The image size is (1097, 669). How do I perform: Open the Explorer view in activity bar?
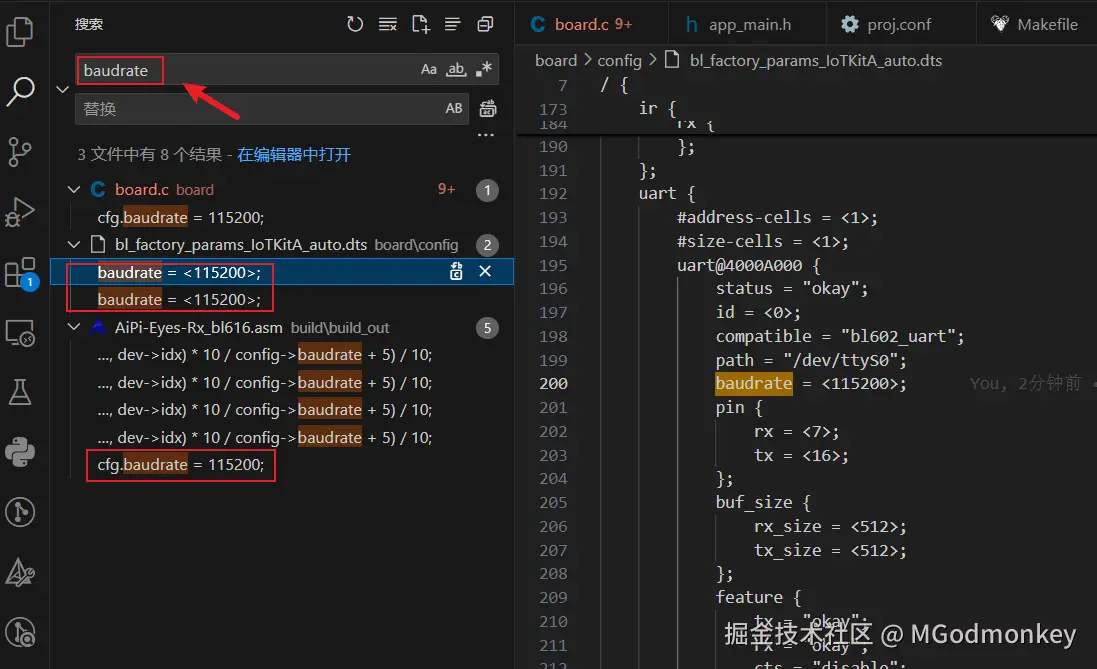20,31
